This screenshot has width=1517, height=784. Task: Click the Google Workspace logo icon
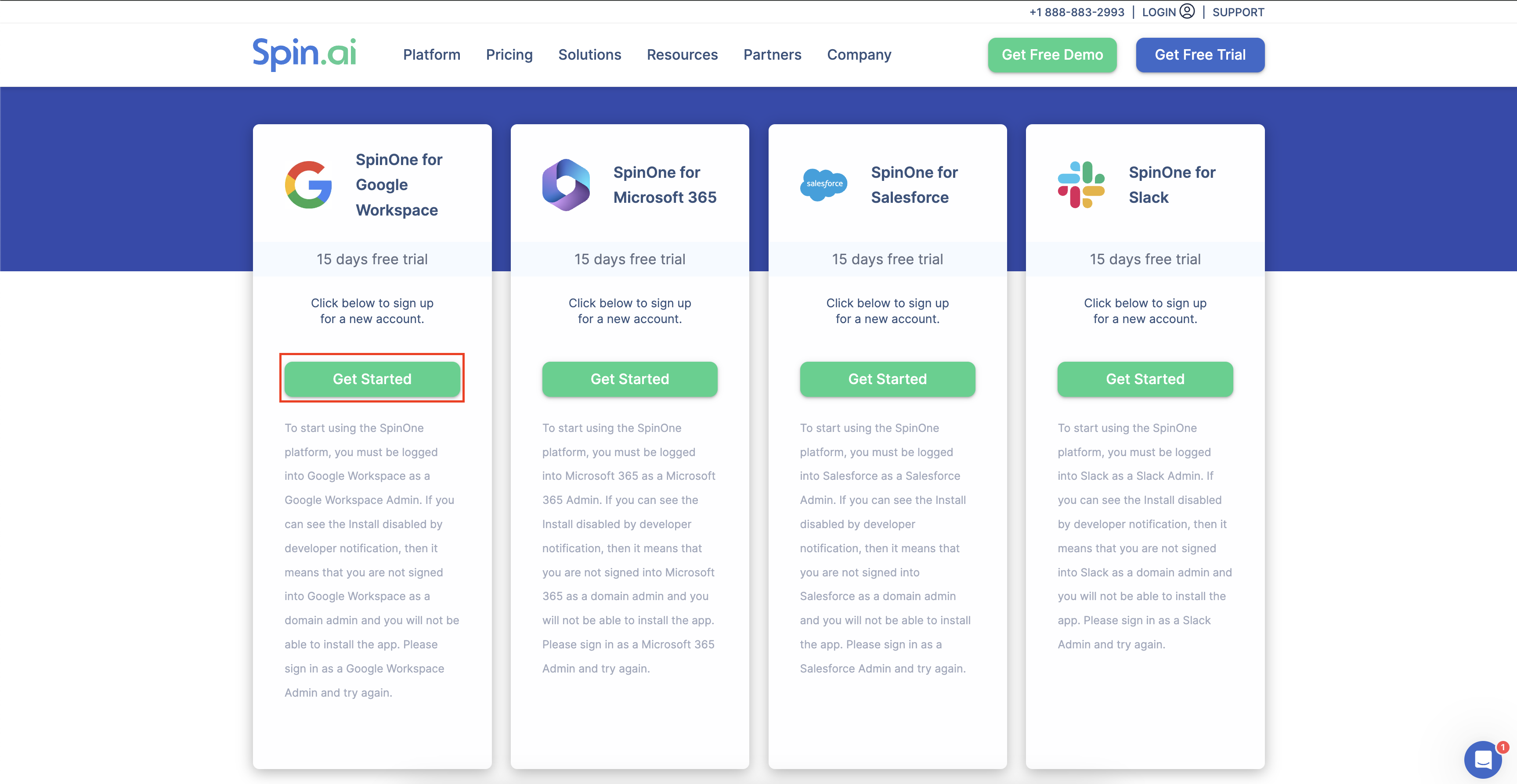(308, 185)
